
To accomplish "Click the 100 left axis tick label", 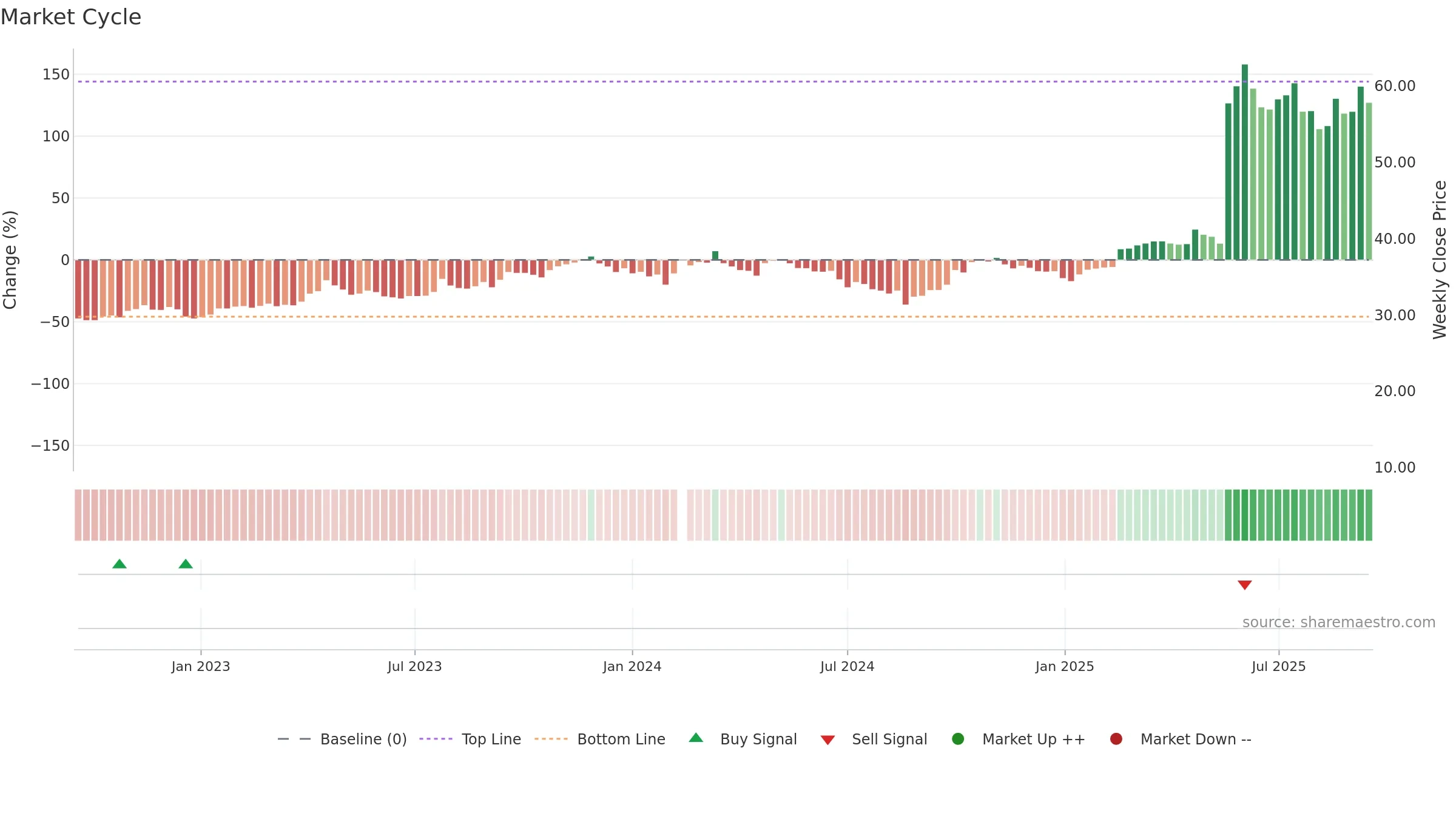I will tap(56, 136).
